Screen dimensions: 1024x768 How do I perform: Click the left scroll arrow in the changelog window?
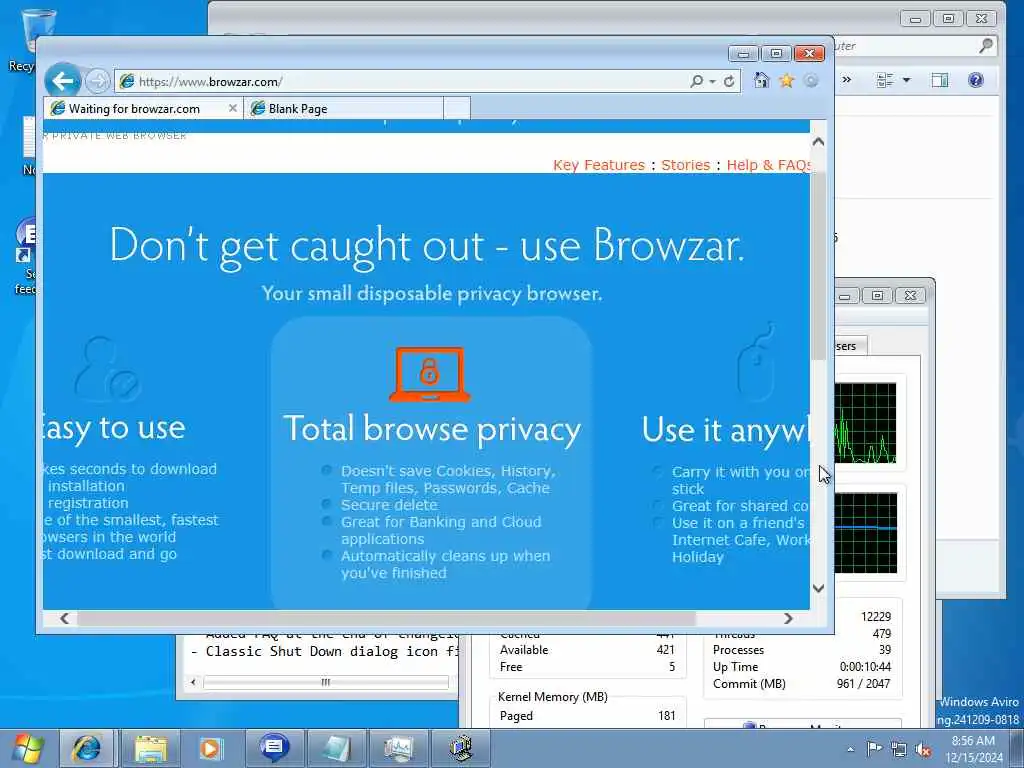click(x=193, y=682)
